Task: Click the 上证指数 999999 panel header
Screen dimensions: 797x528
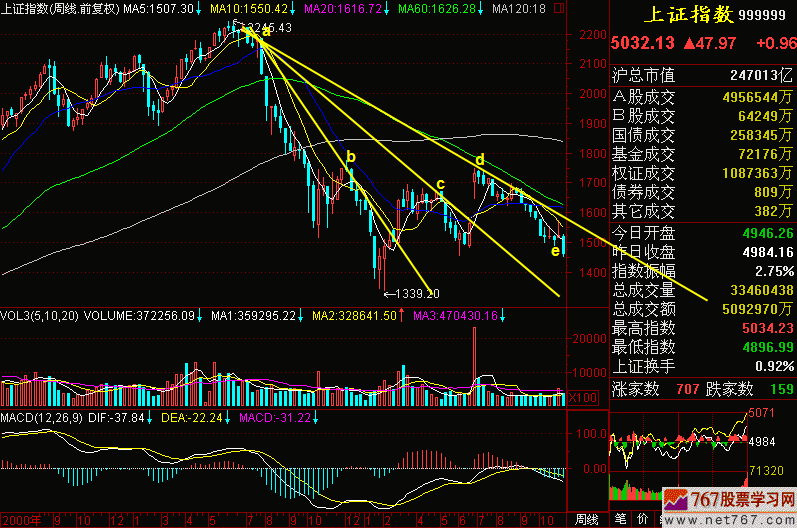Action: pos(702,15)
